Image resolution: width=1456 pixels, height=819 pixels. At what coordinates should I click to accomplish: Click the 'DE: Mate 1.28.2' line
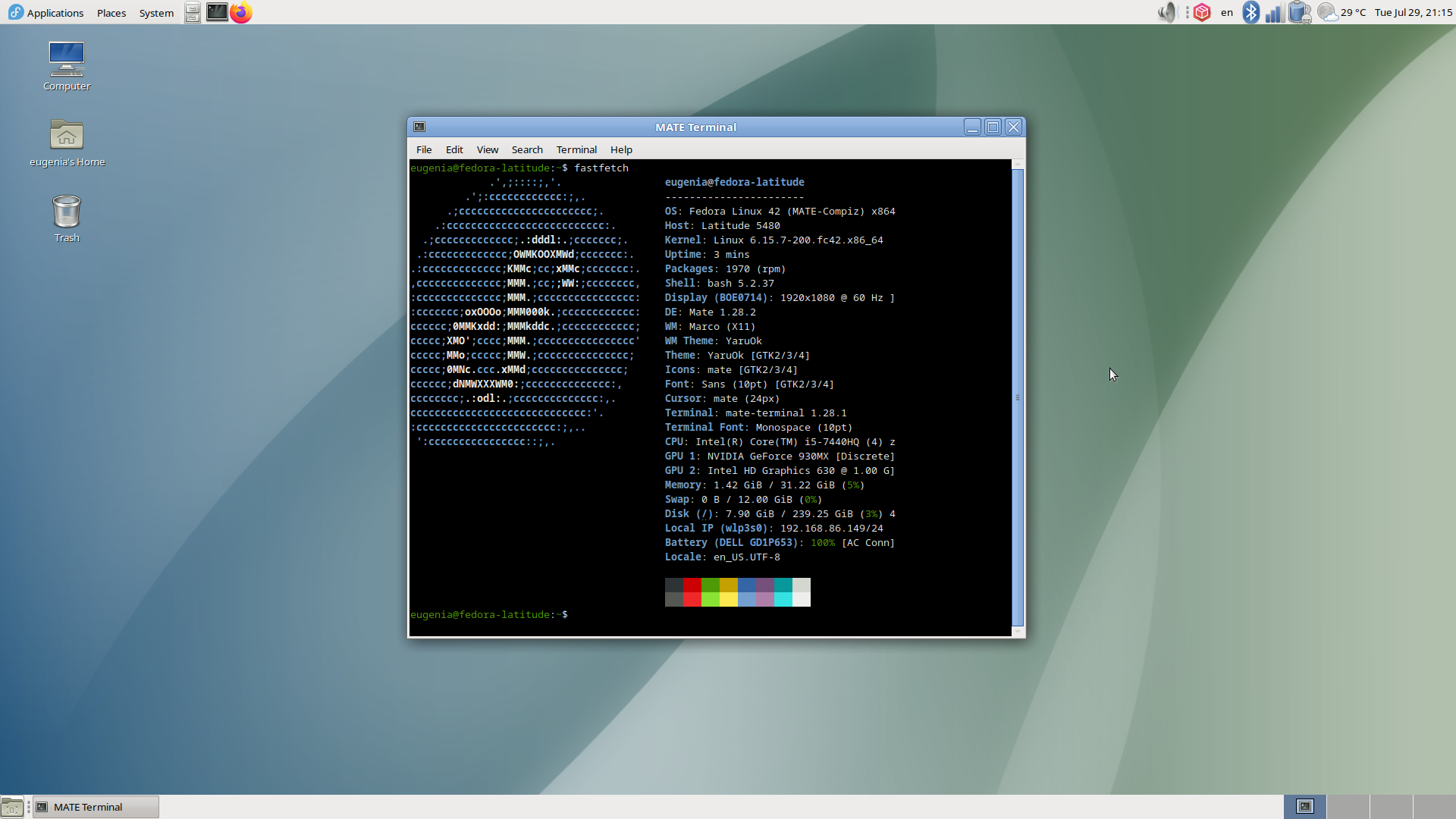click(x=711, y=312)
